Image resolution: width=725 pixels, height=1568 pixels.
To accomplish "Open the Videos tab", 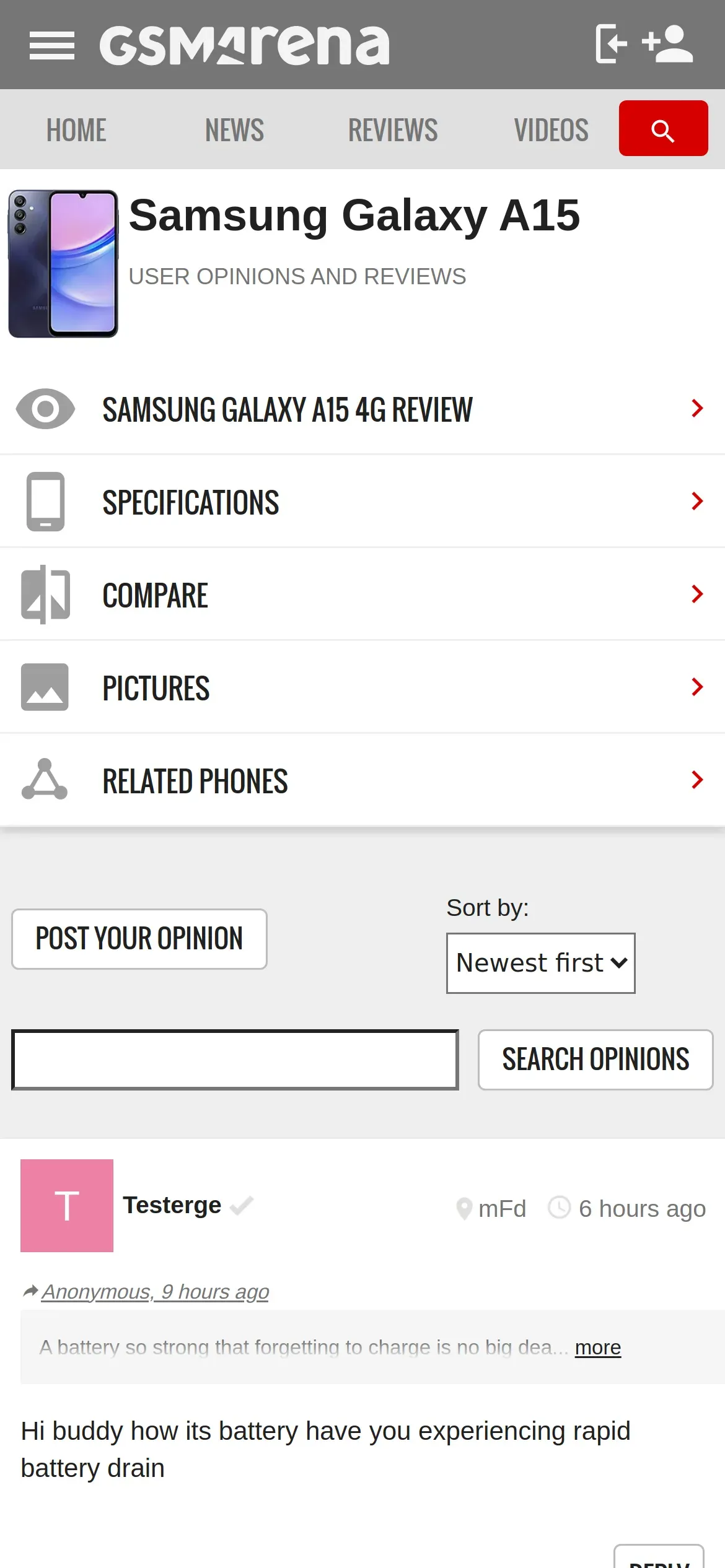I will [551, 130].
